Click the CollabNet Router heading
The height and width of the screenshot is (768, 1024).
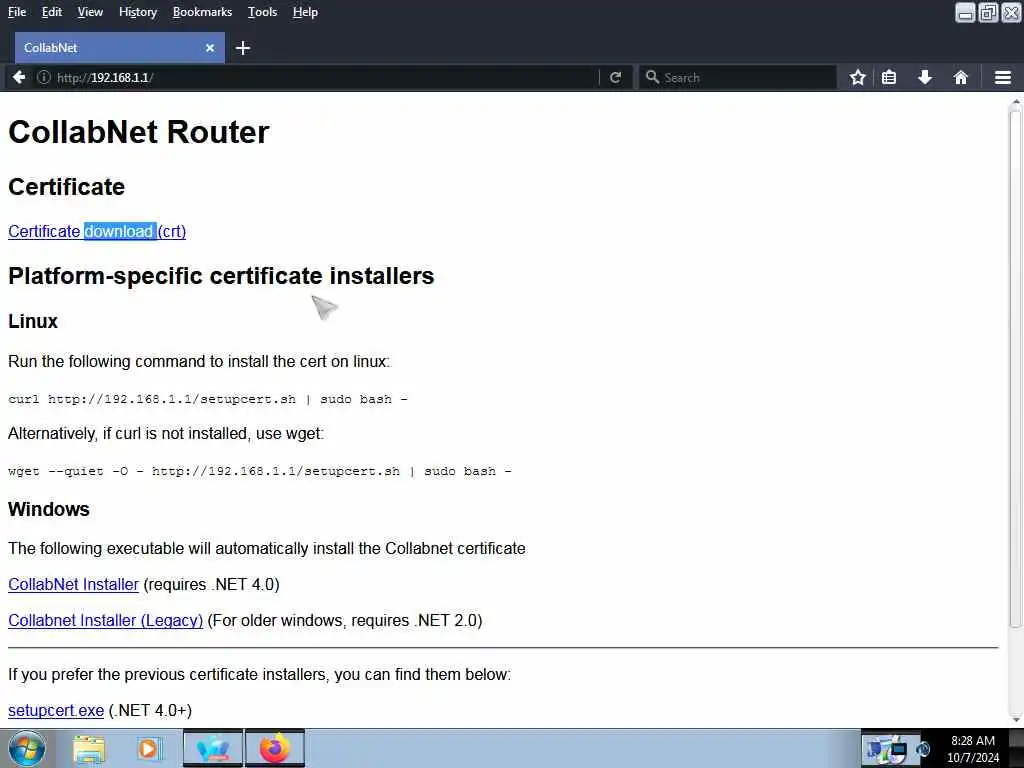(138, 132)
